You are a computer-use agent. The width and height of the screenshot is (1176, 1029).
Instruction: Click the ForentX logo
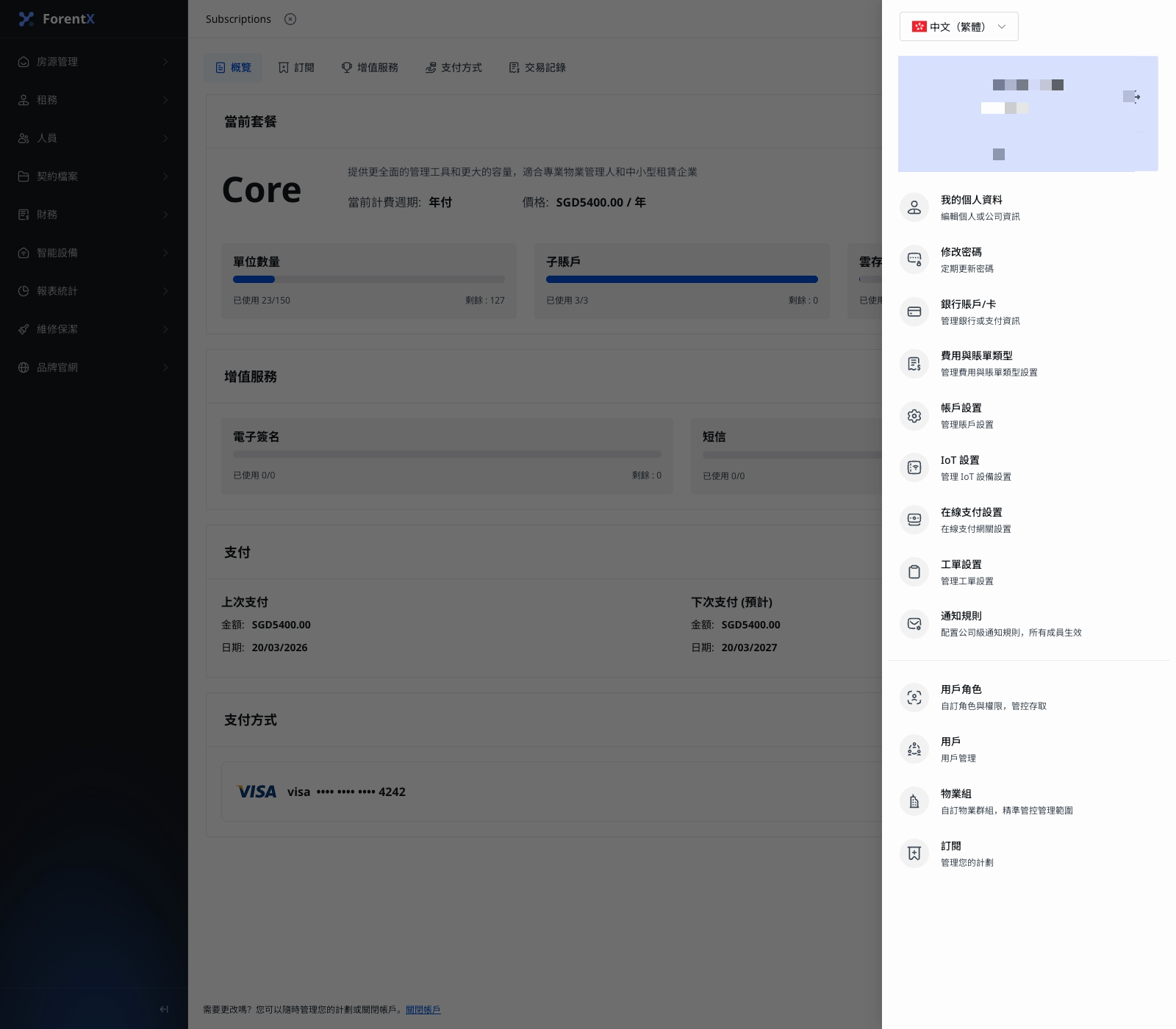coord(57,19)
